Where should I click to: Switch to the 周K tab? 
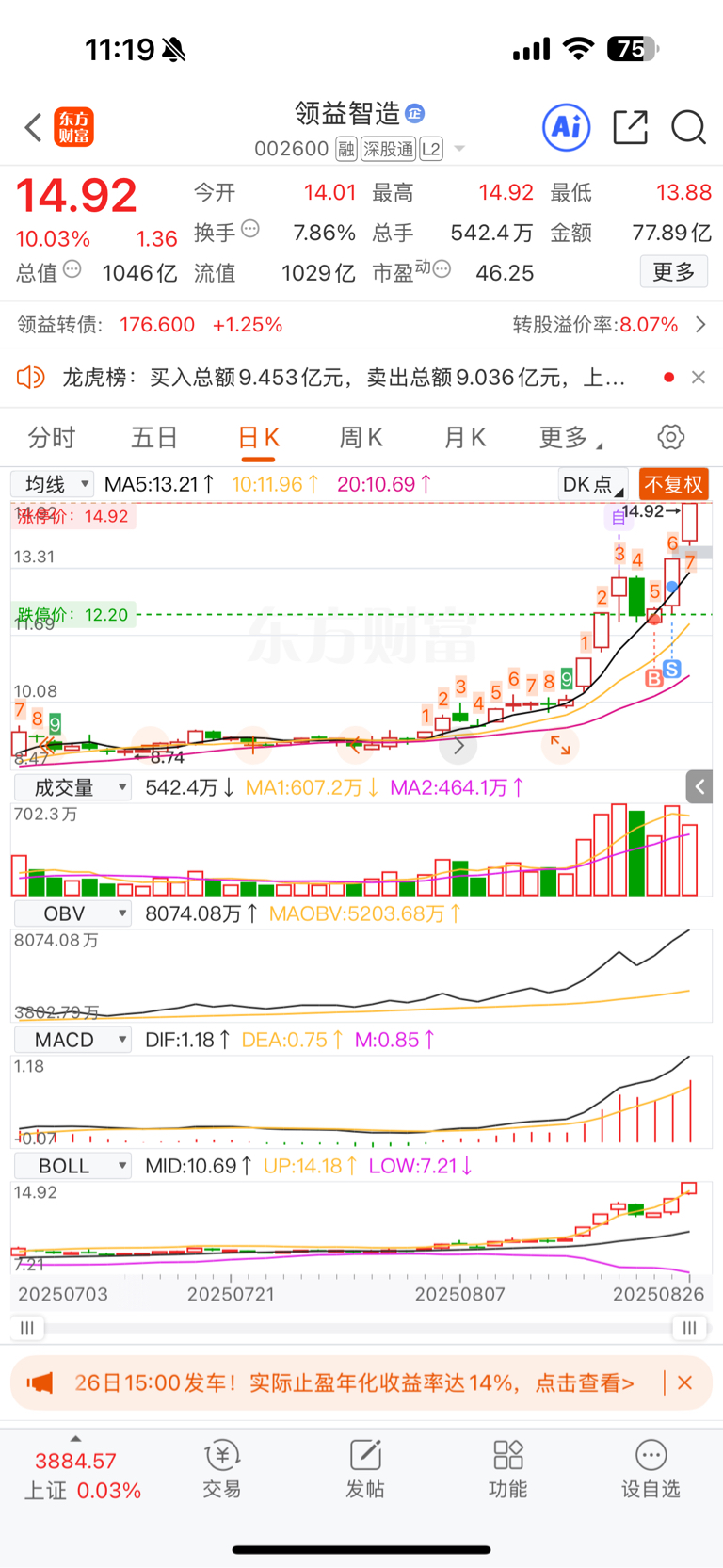(361, 438)
